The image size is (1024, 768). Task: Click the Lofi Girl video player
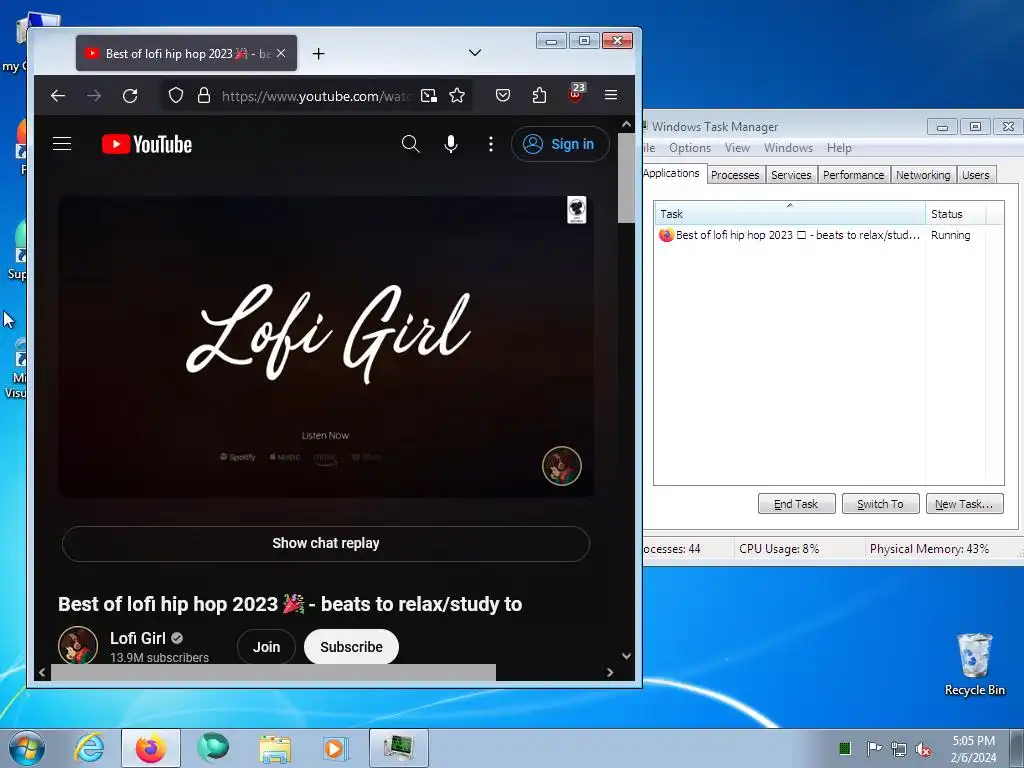(326, 347)
